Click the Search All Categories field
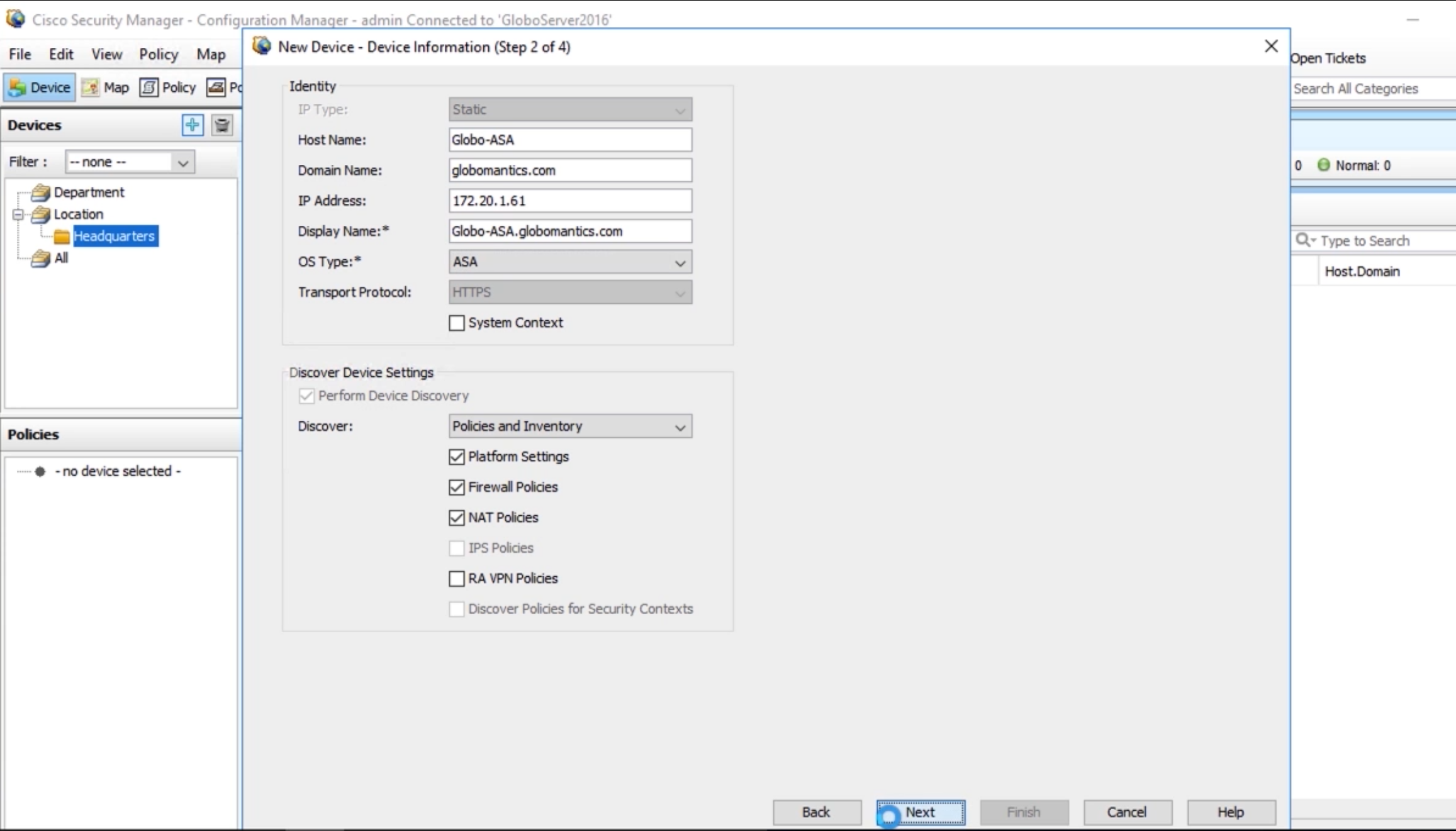Screen dimensions: 1456x831 1374,89
